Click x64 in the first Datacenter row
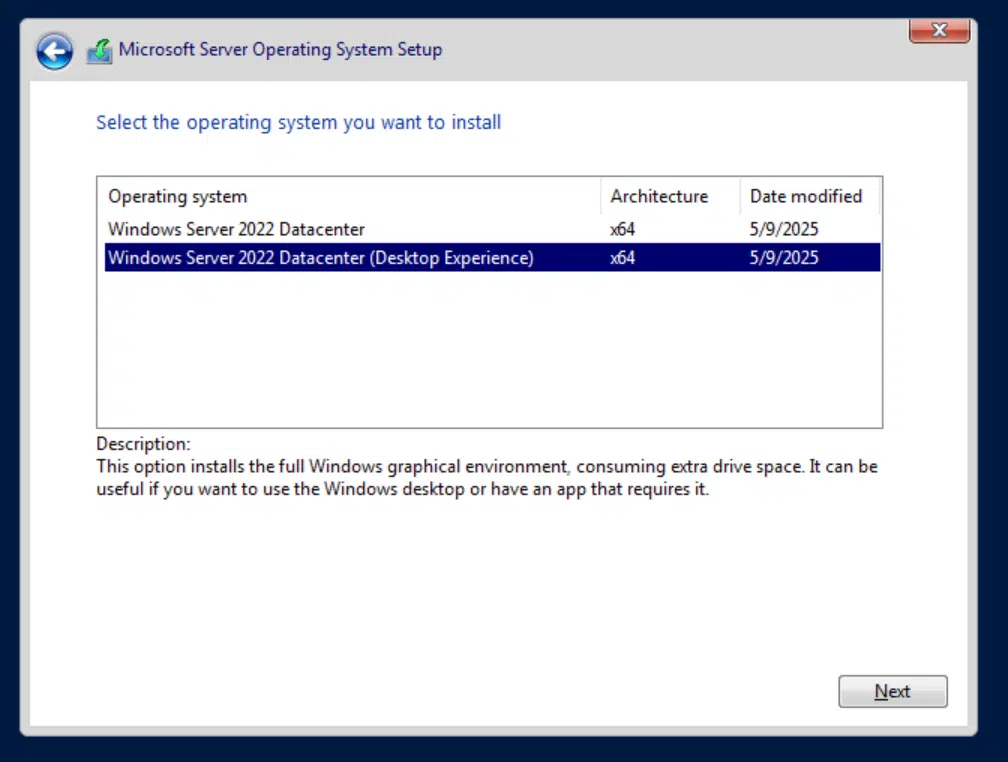1008x762 pixels. coord(623,229)
